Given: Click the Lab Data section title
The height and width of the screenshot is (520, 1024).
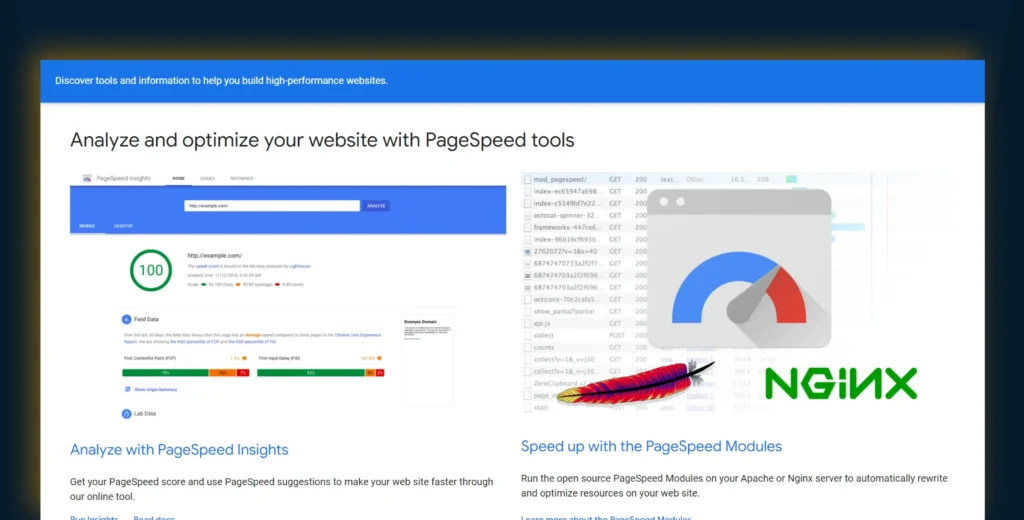Looking at the screenshot, I should pyautogui.click(x=145, y=414).
